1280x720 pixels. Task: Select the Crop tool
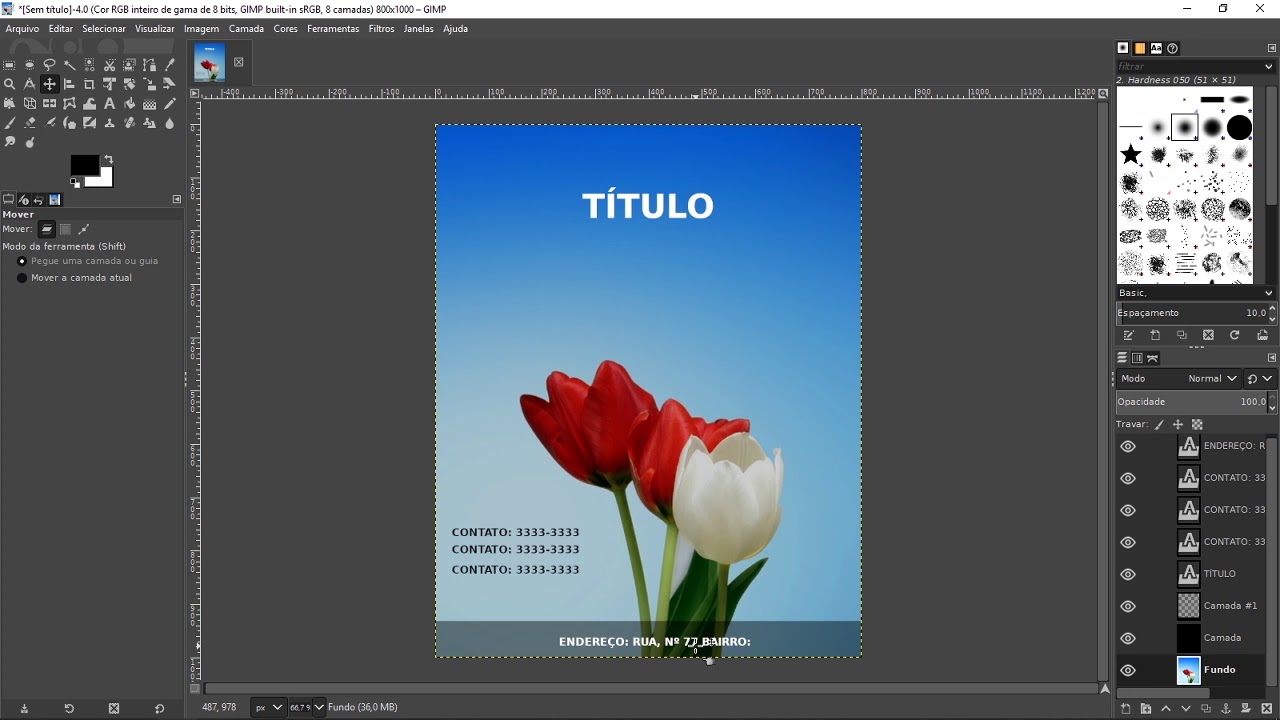coord(89,84)
